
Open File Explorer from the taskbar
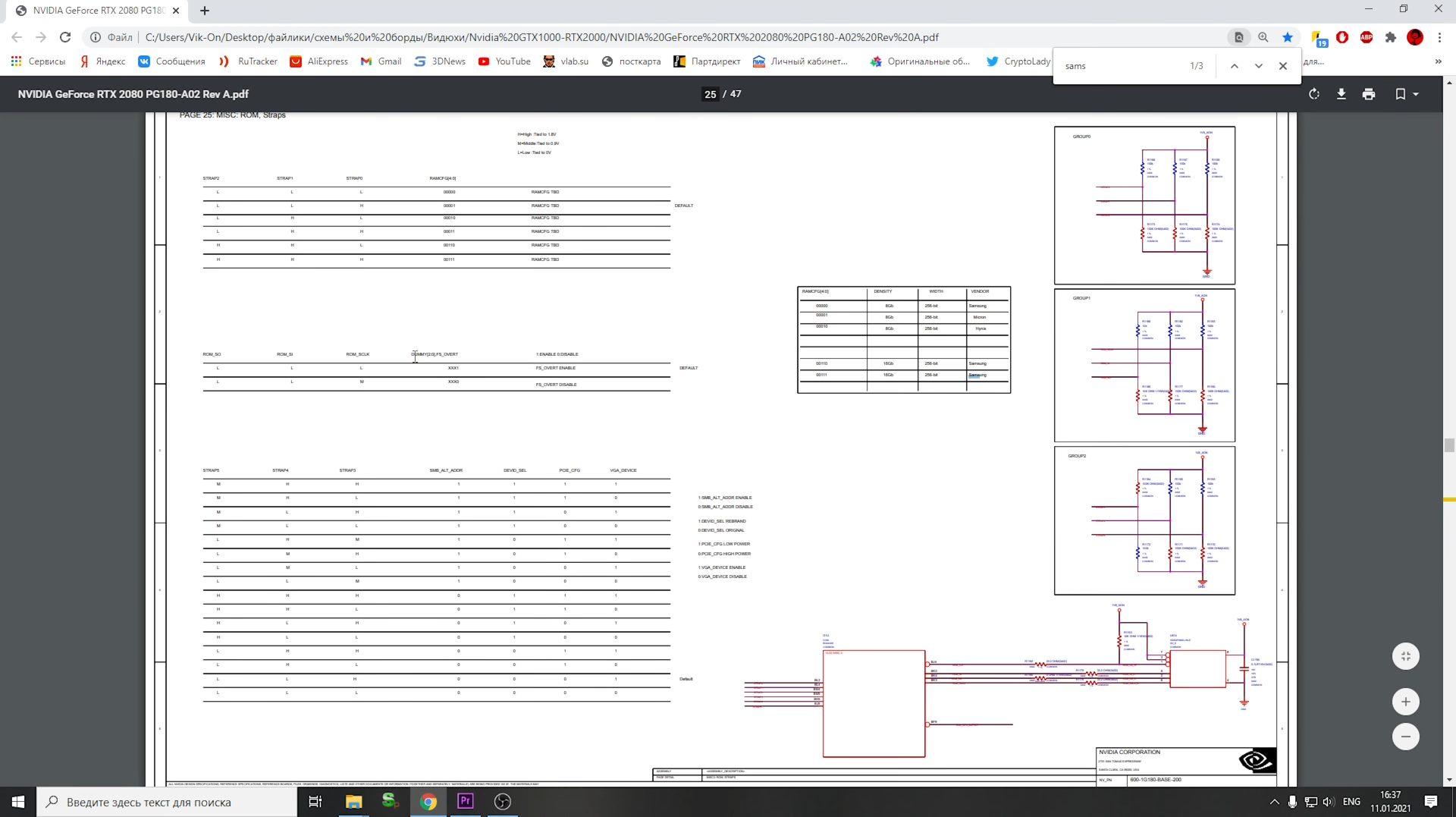353,802
